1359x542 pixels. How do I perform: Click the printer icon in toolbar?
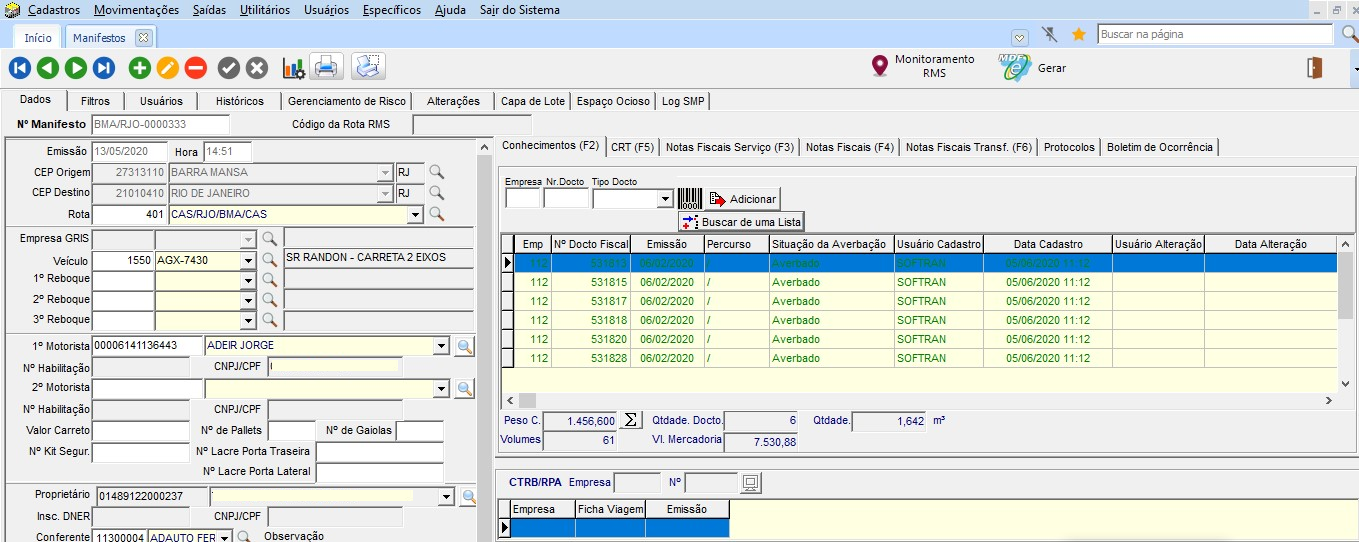point(326,68)
